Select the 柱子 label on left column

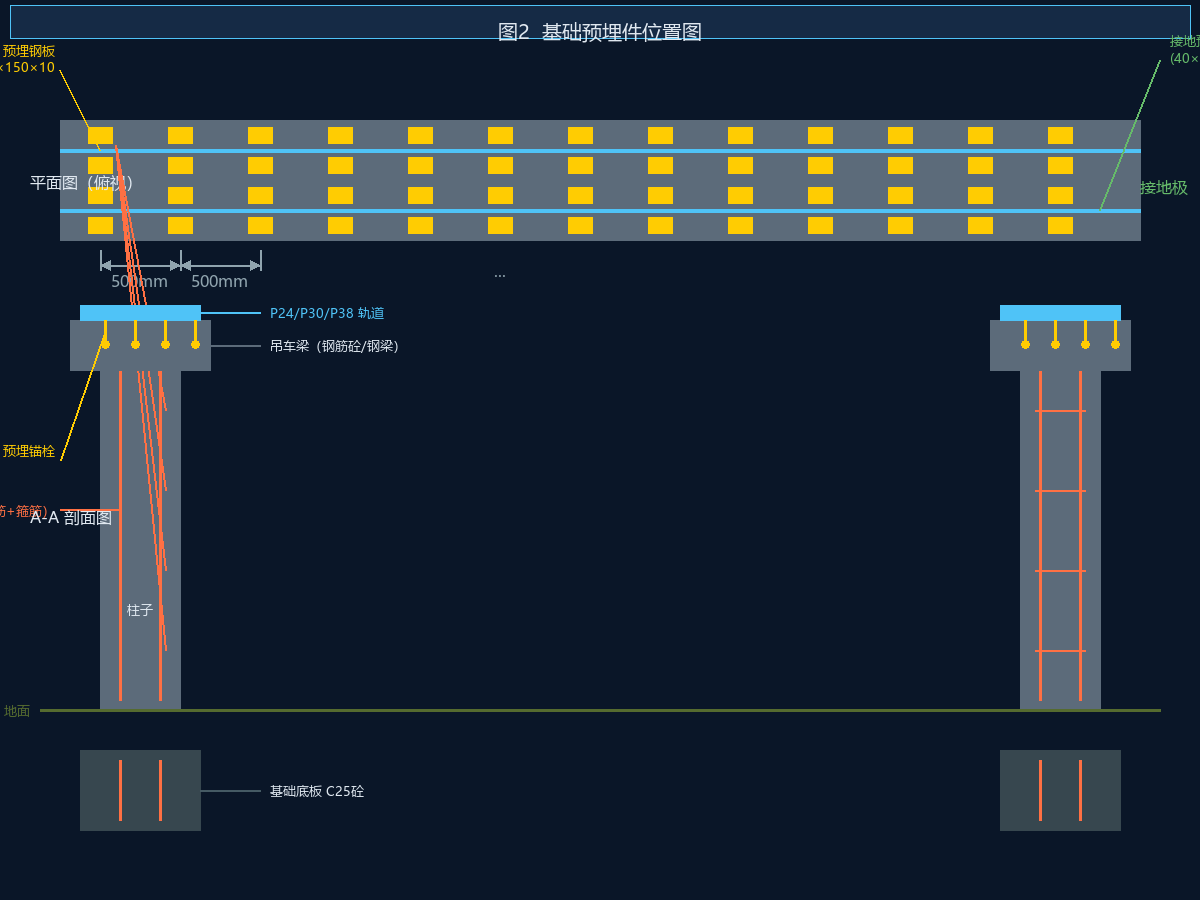click(x=140, y=610)
